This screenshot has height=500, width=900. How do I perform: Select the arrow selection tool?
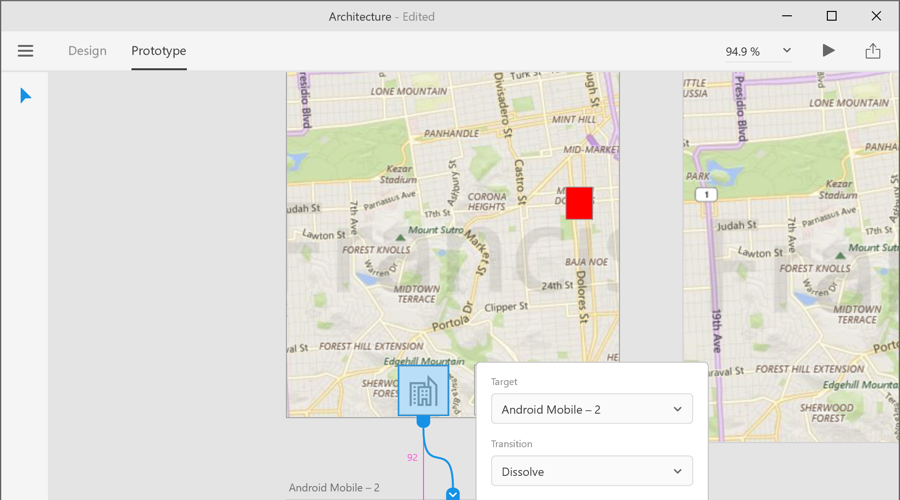25,96
